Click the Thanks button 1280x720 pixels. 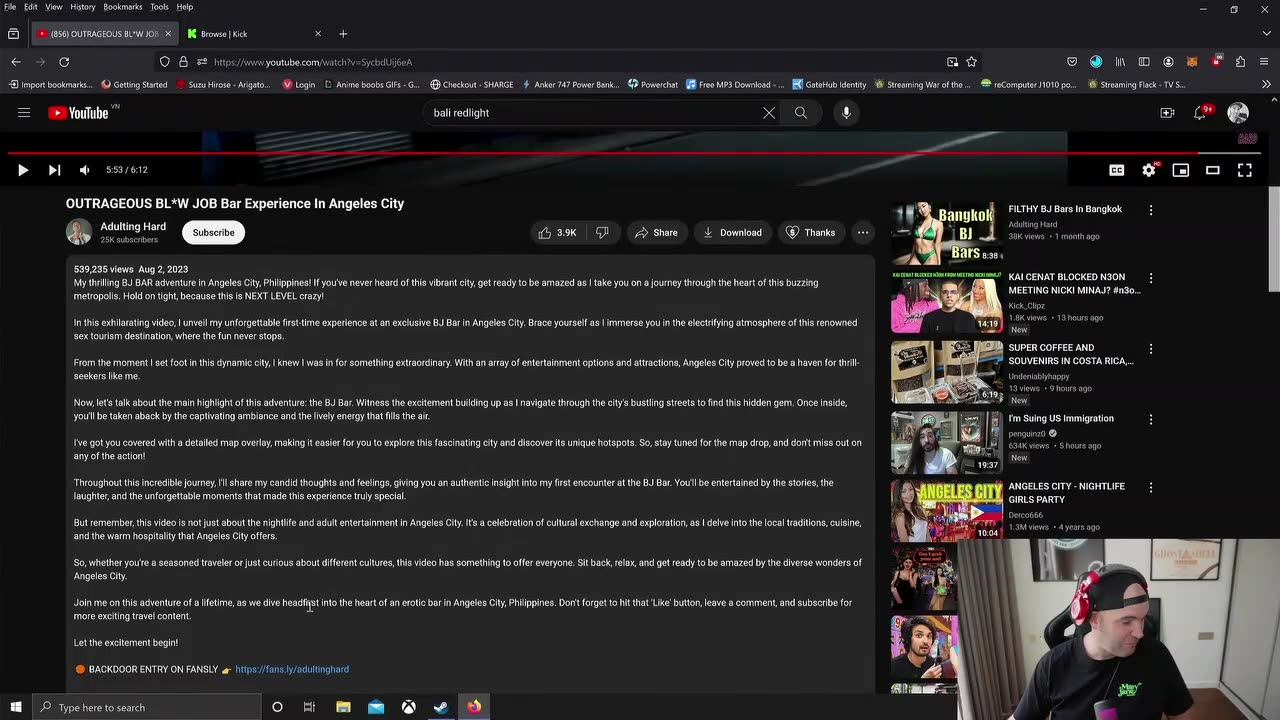[810, 233]
